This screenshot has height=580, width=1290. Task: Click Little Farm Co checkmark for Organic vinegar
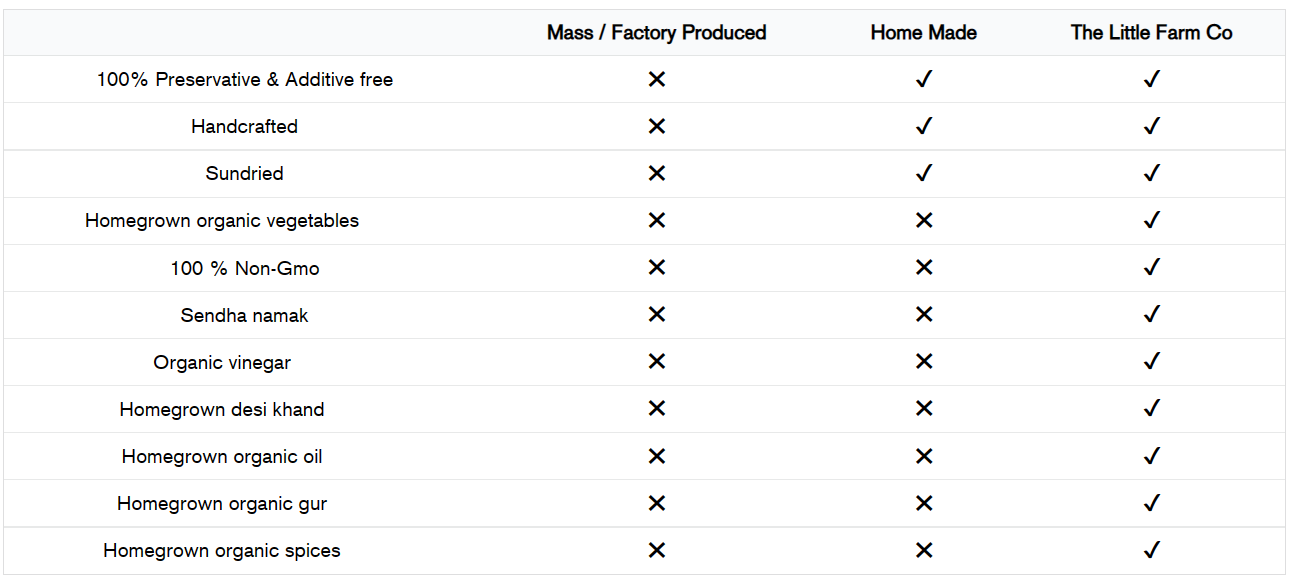point(1151,361)
